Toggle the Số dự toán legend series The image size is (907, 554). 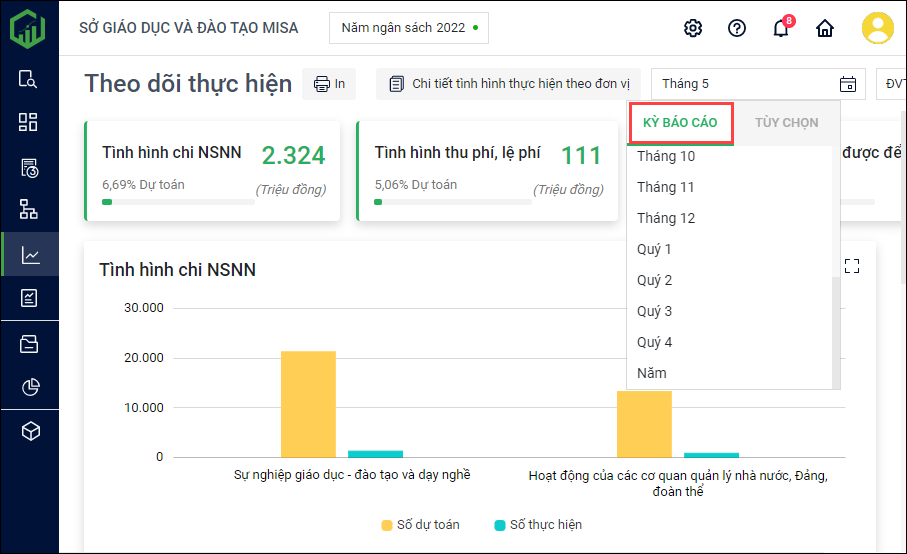click(x=420, y=525)
